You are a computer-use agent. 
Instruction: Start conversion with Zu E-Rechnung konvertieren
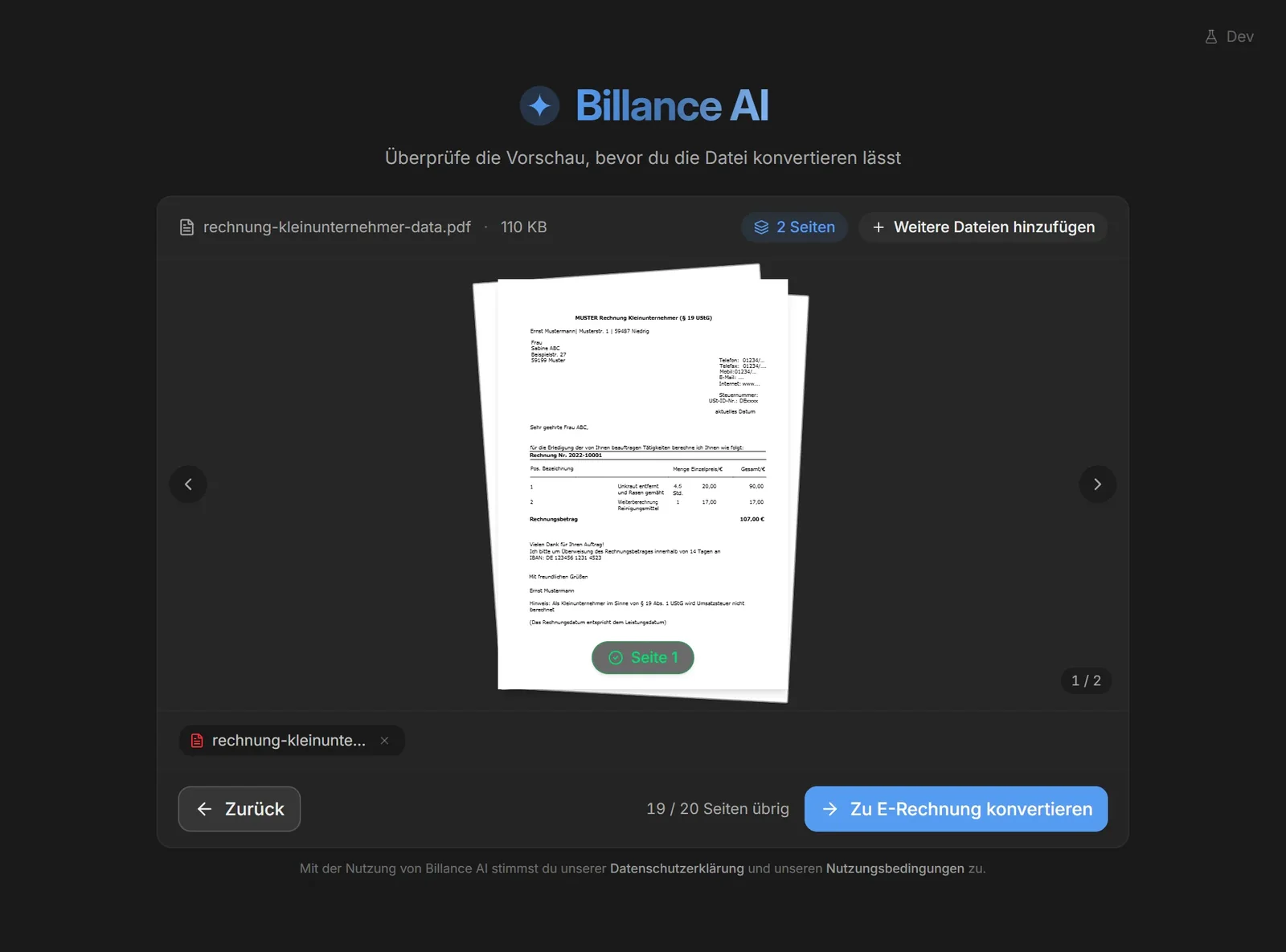(x=956, y=809)
